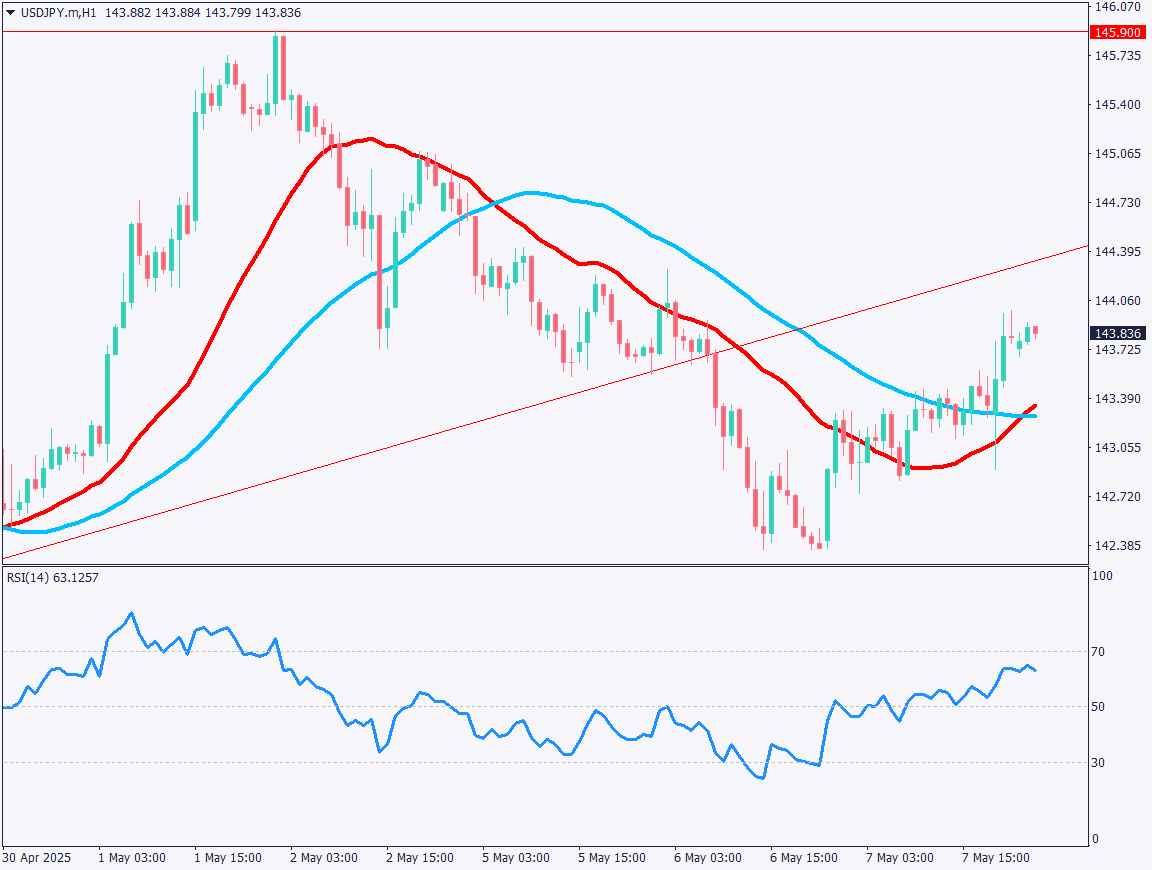
Task: Click the 30 Apr 2025 date label
Action: pyautogui.click(x=35, y=858)
